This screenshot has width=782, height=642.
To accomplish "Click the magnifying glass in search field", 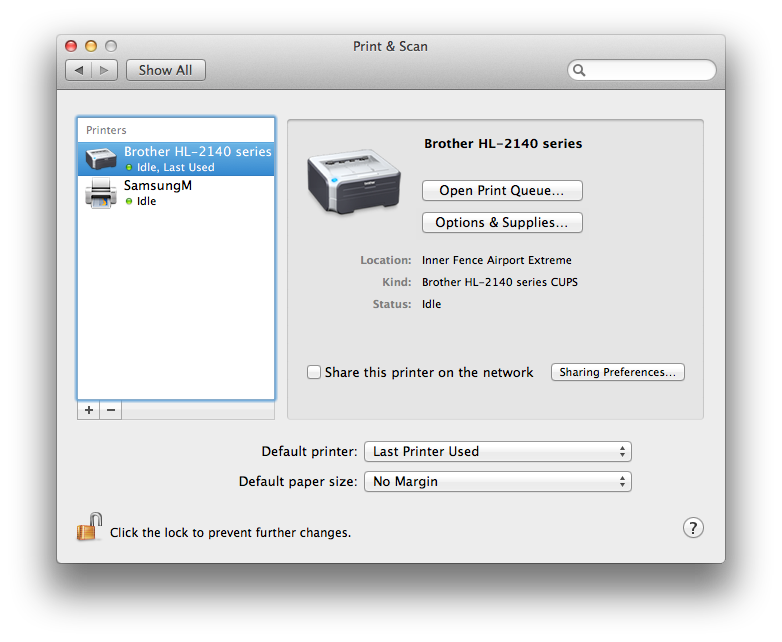I will tap(580, 70).
